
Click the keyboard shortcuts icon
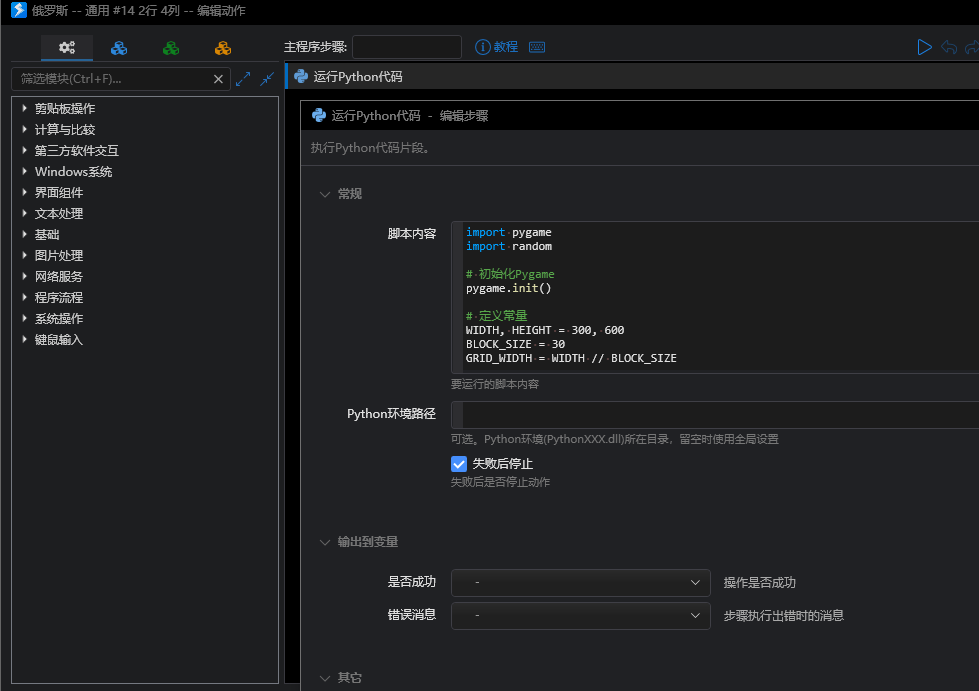[x=537, y=47]
